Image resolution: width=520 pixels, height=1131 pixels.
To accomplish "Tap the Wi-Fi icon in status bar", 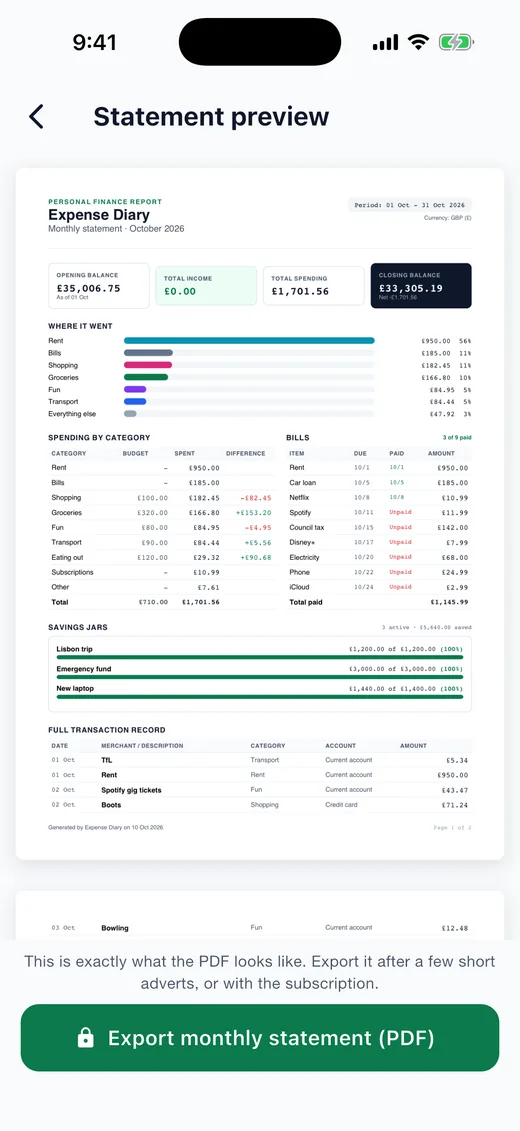I will (x=418, y=43).
